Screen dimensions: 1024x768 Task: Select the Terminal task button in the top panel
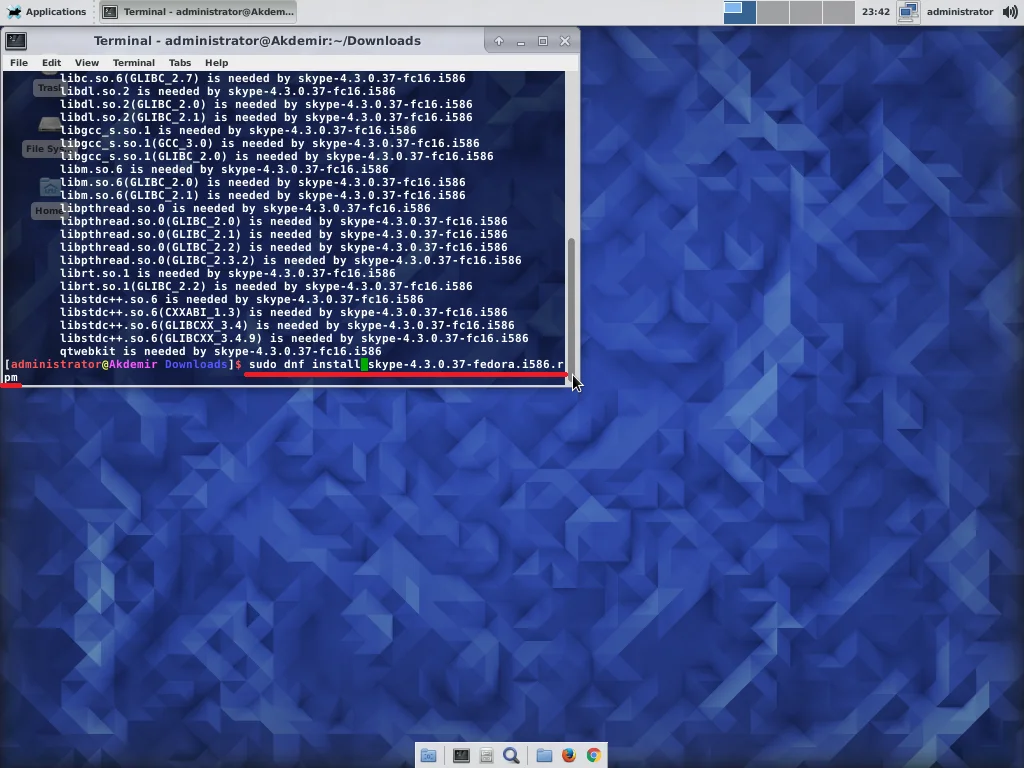click(x=200, y=12)
